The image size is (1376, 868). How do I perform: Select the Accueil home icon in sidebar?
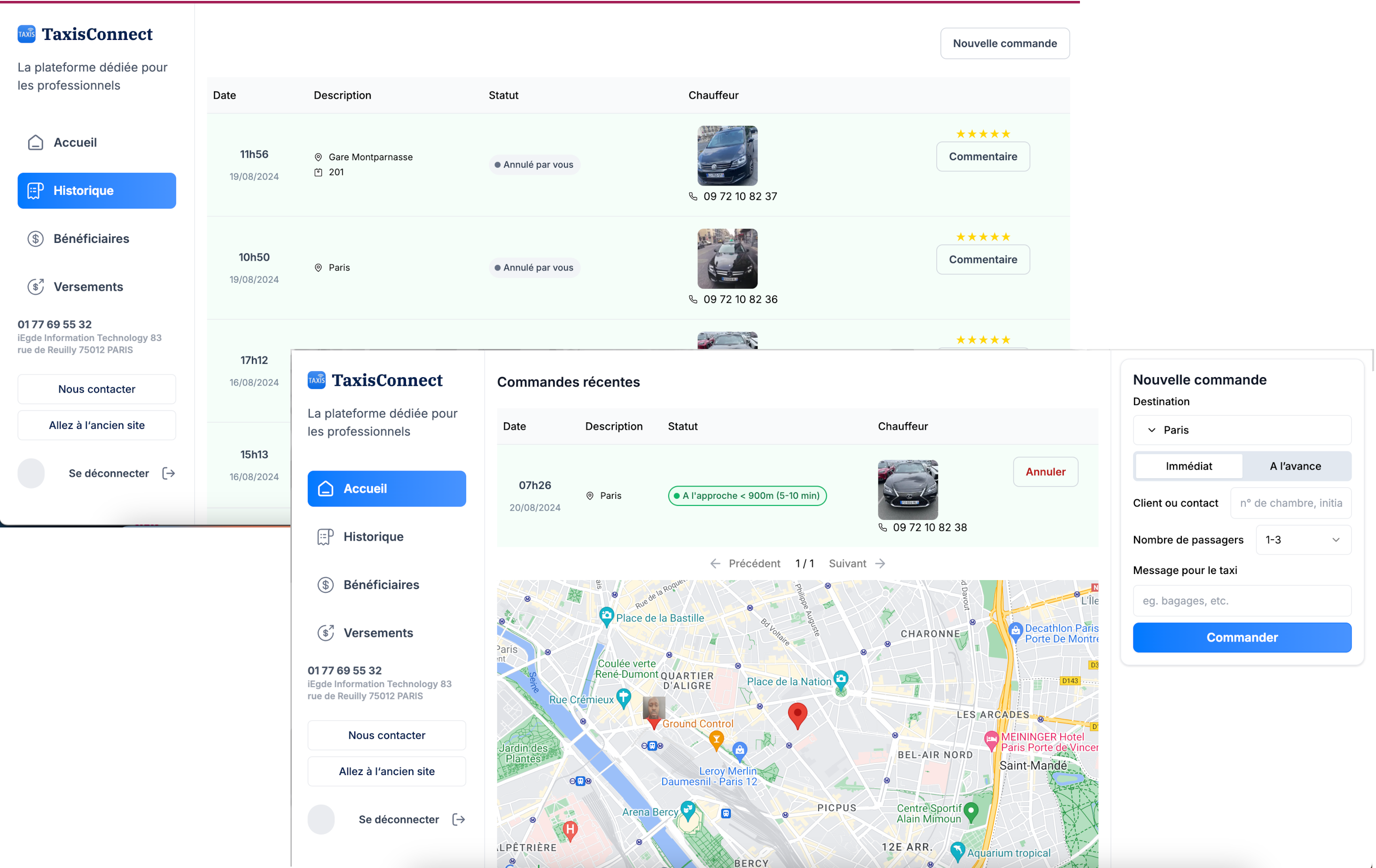pyautogui.click(x=326, y=488)
